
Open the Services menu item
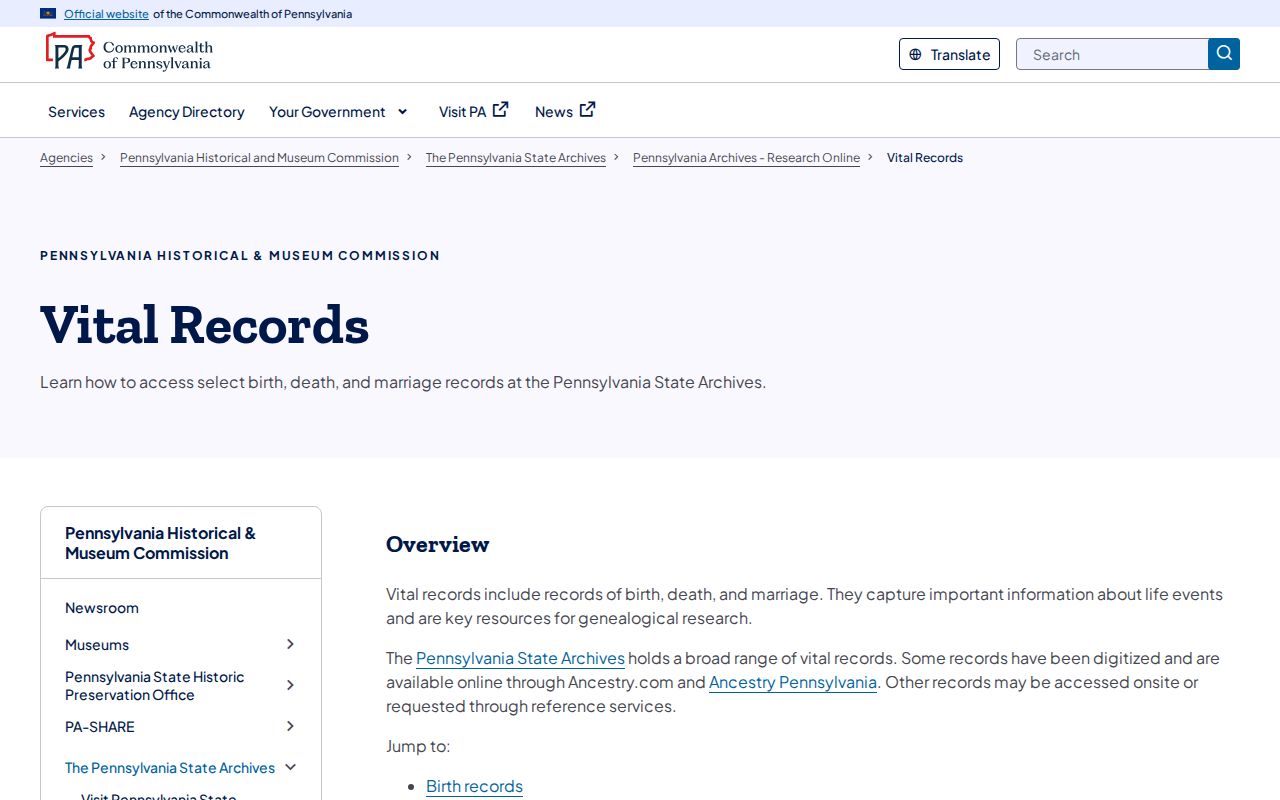[76, 112]
